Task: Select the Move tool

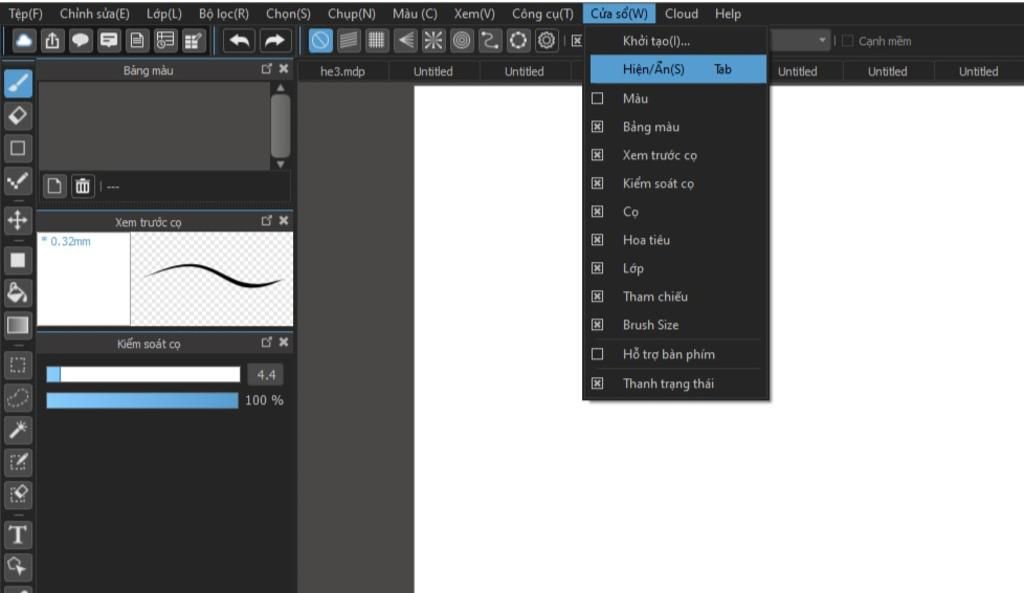Action: [18, 220]
